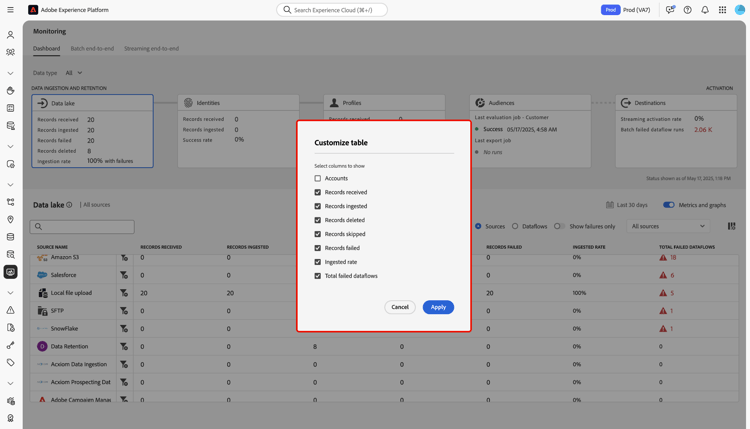Open the Last 30 days date picker
This screenshot has width=750, height=429.
[x=627, y=205]
